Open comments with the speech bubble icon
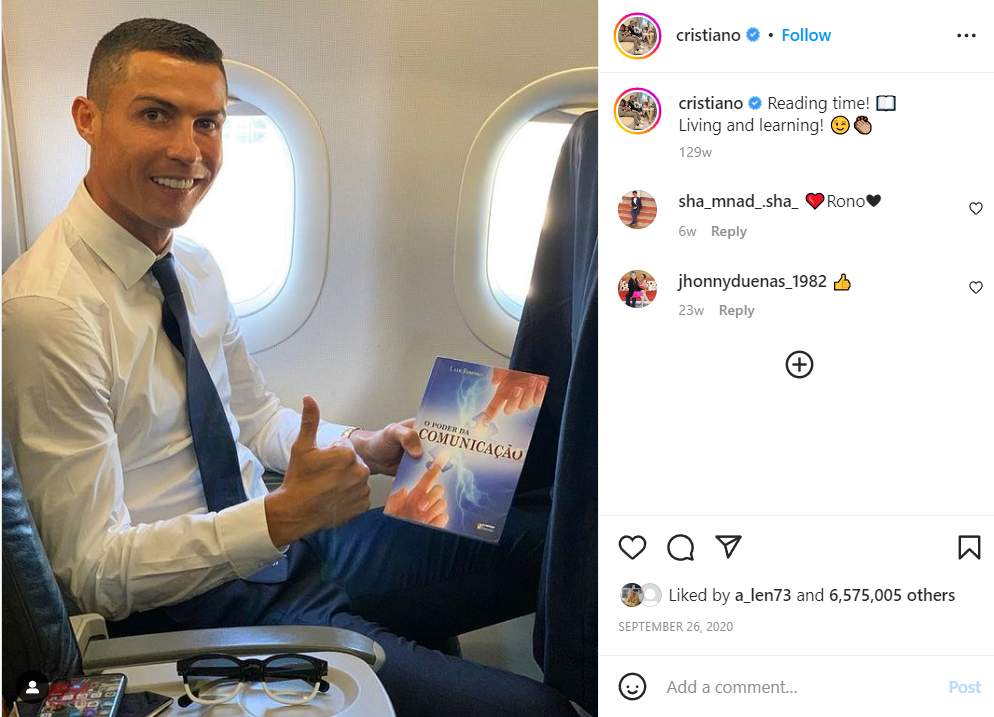This screenshot has width=994, height=717. point(680,547)
